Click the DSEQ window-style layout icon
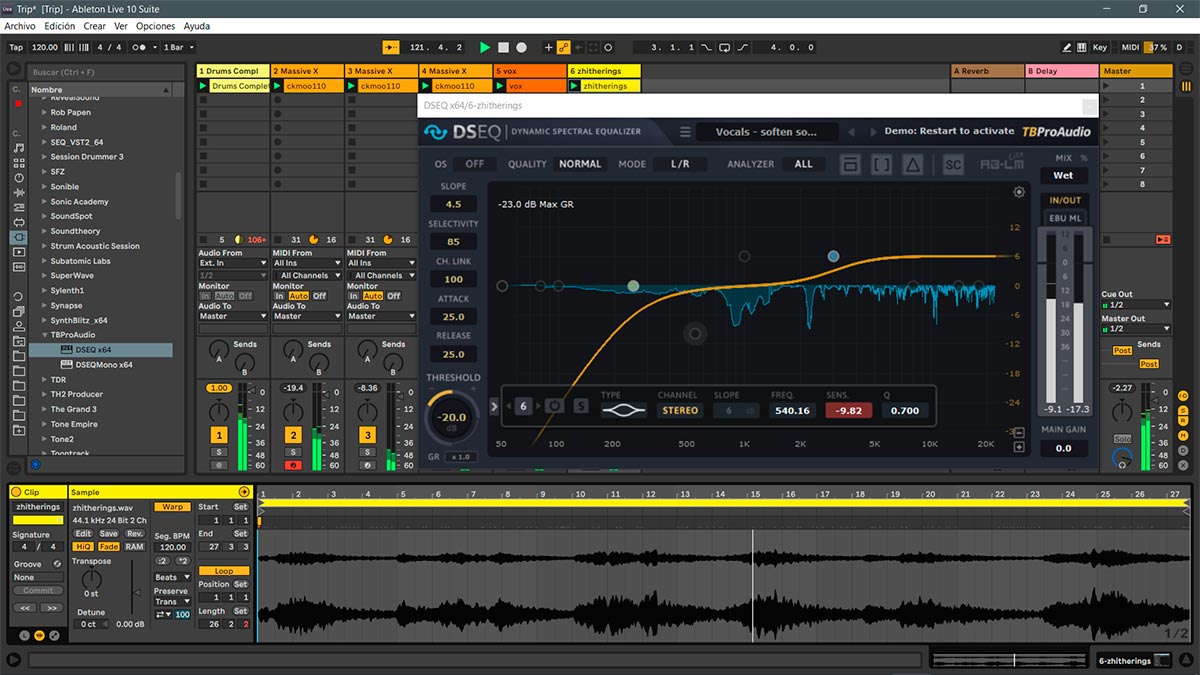 [850, 165]
